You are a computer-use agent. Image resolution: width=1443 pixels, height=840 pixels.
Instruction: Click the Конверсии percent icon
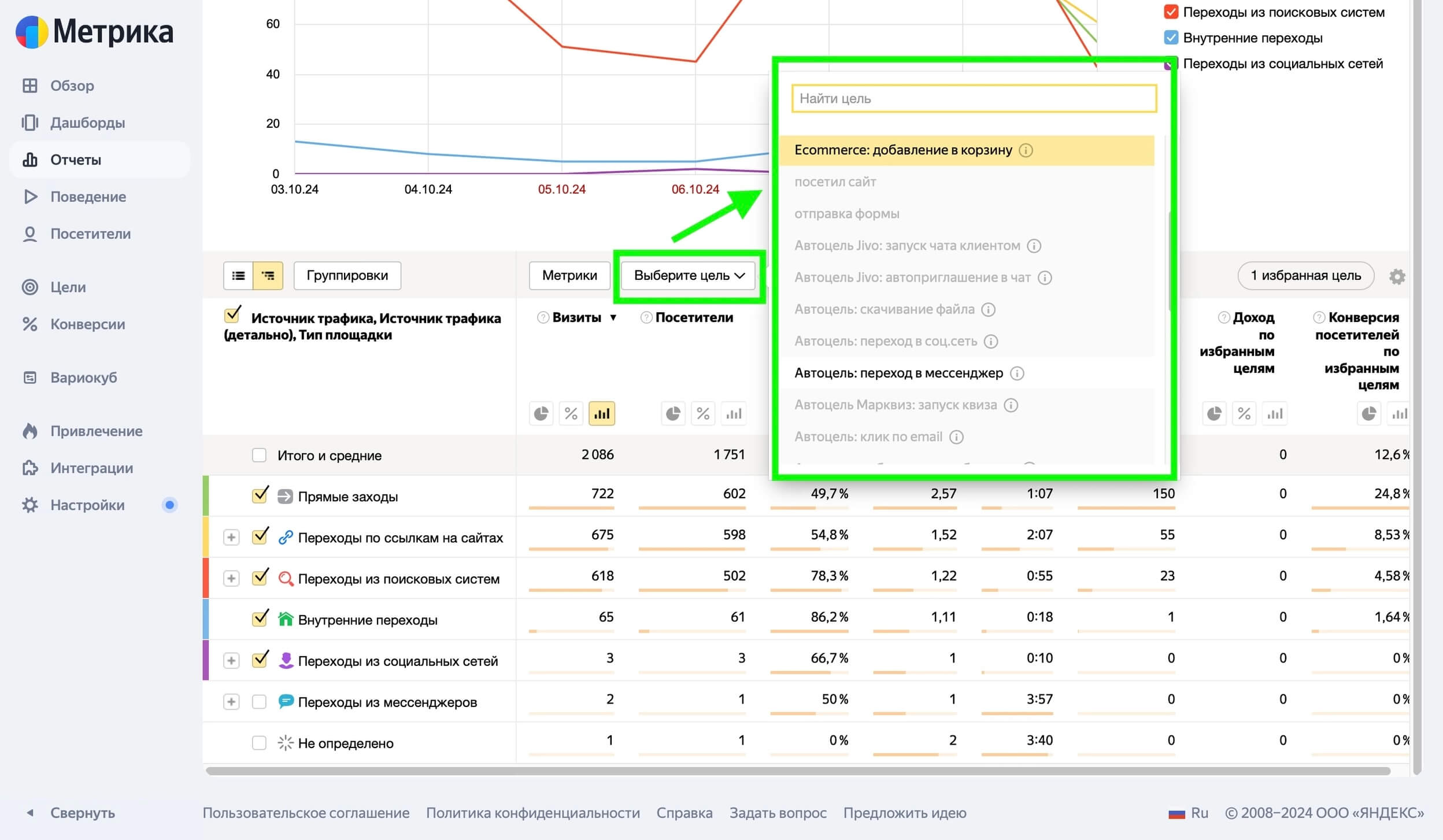[30, 324]
